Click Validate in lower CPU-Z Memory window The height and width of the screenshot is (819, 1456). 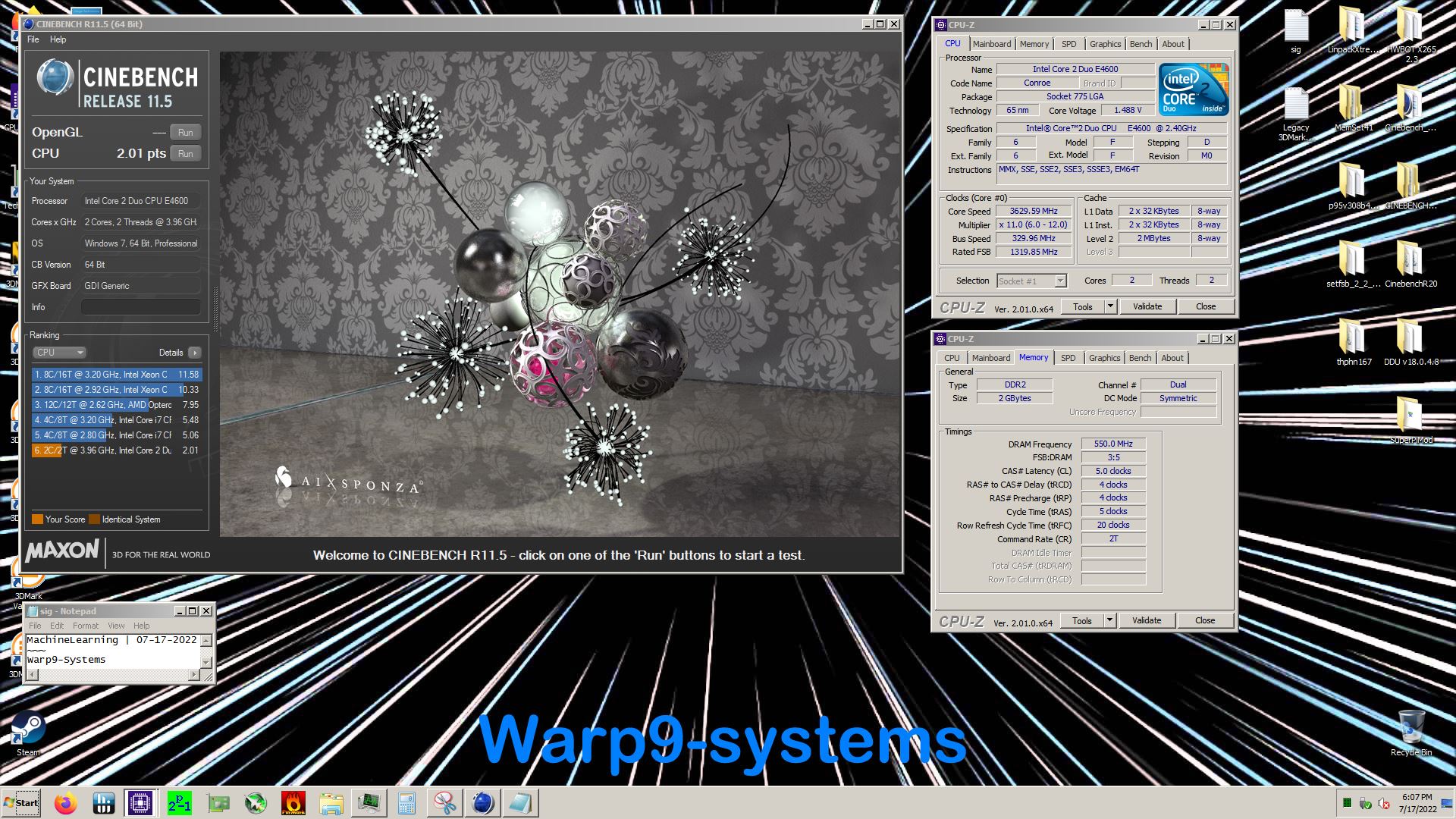(1147, 620)
